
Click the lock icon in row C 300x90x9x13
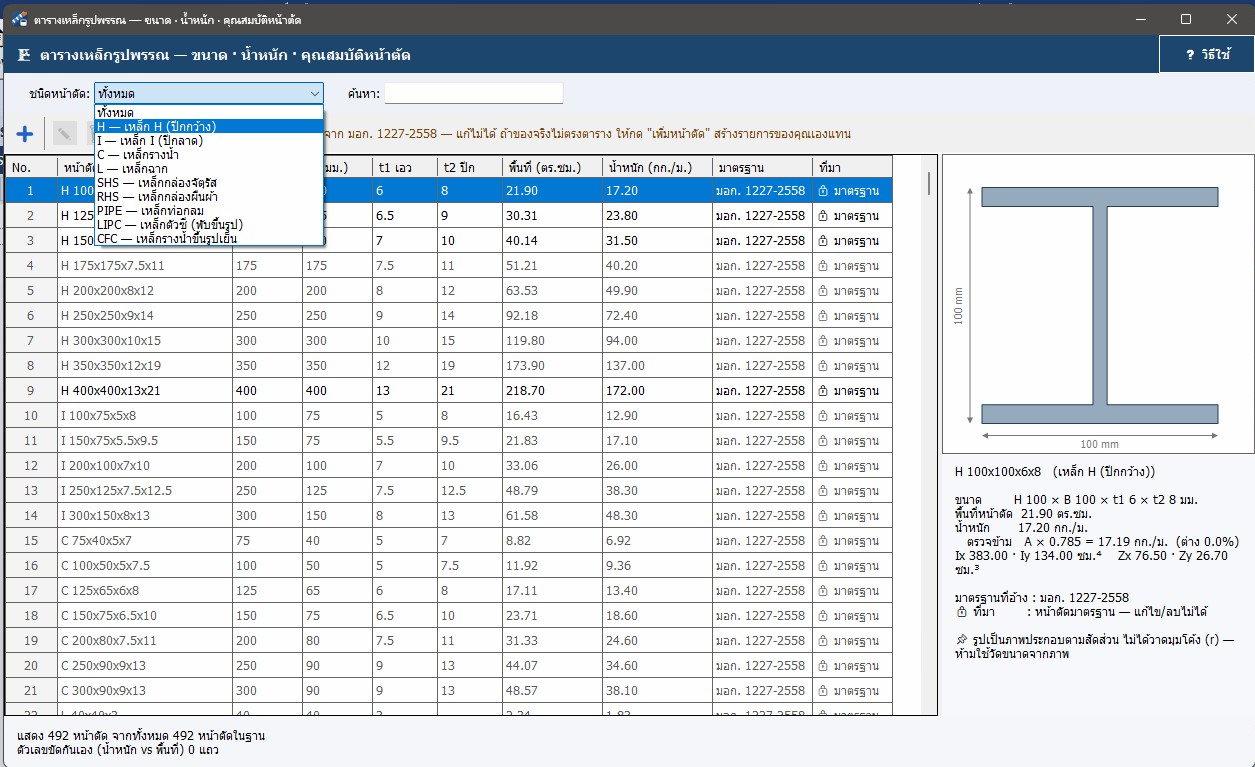823,691
